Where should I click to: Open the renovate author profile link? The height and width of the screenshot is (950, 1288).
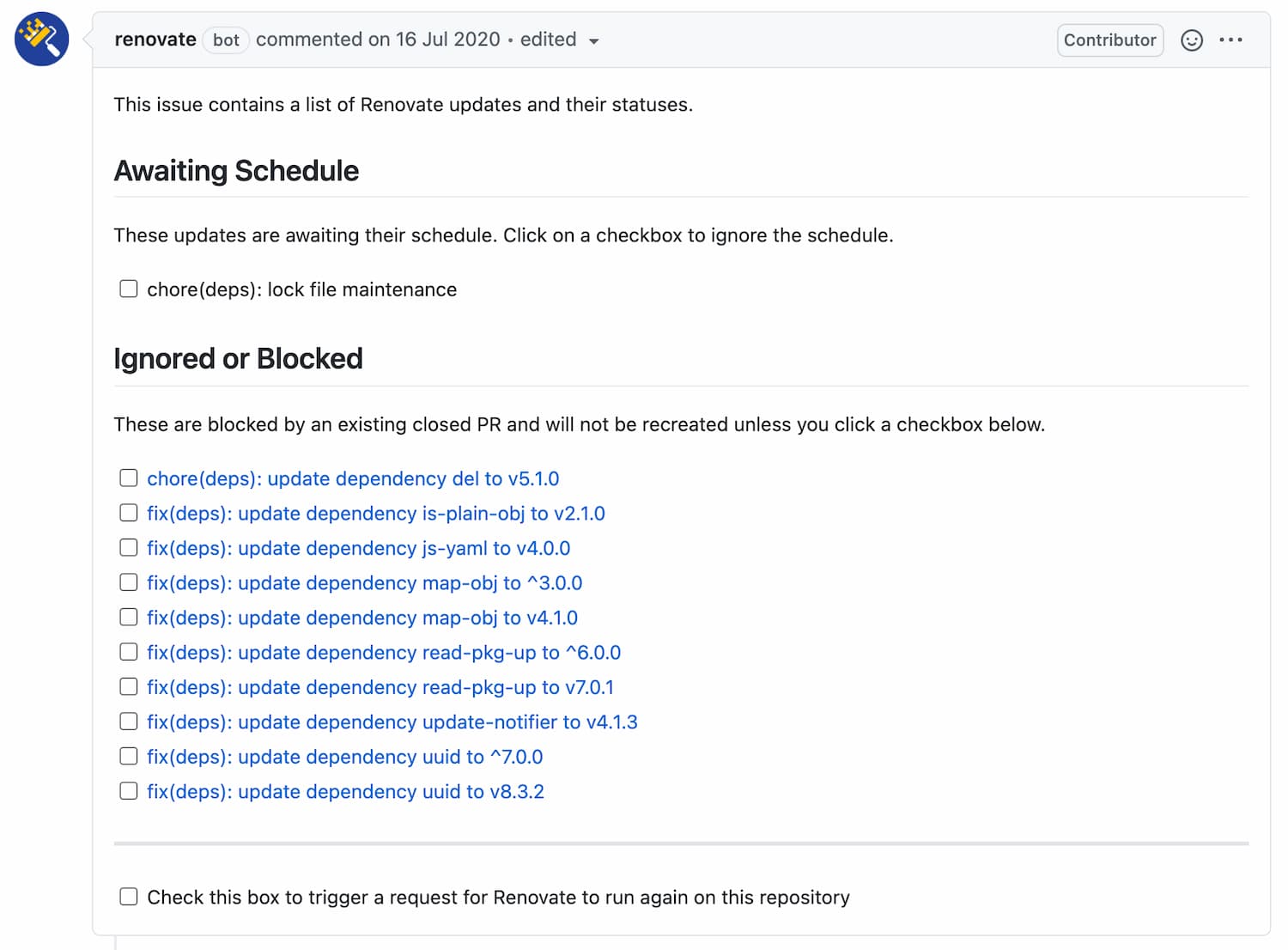pos(155,40)
